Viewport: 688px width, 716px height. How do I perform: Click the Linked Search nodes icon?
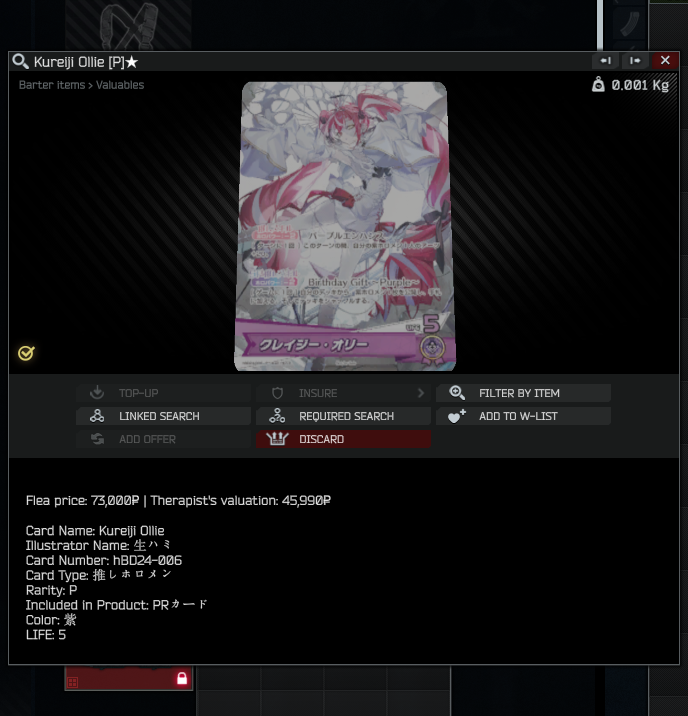pos(97,416)
